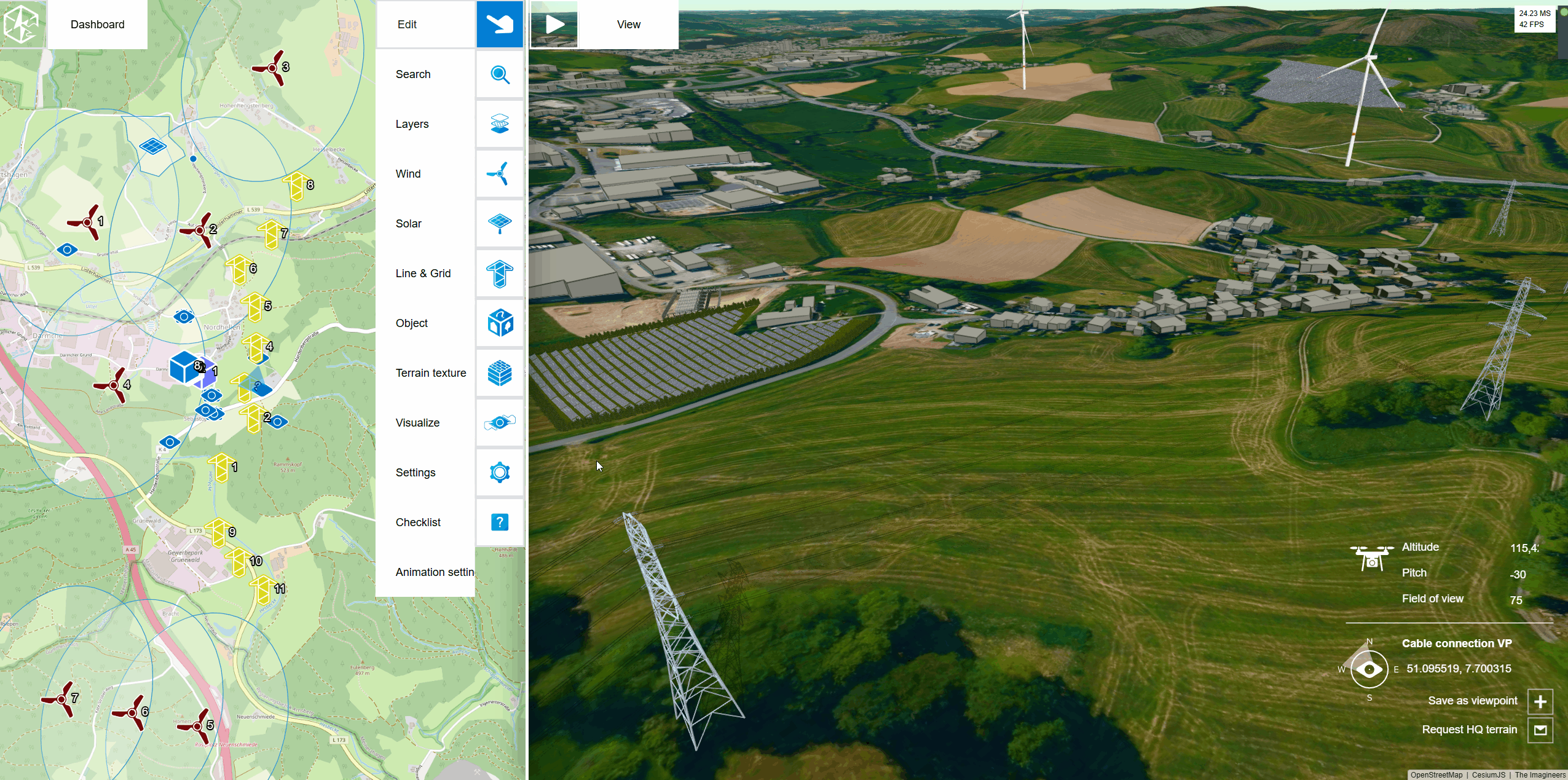Click the Field of view value 75
Screen dimensions: 1568x780
click(x=1516, y=601)
